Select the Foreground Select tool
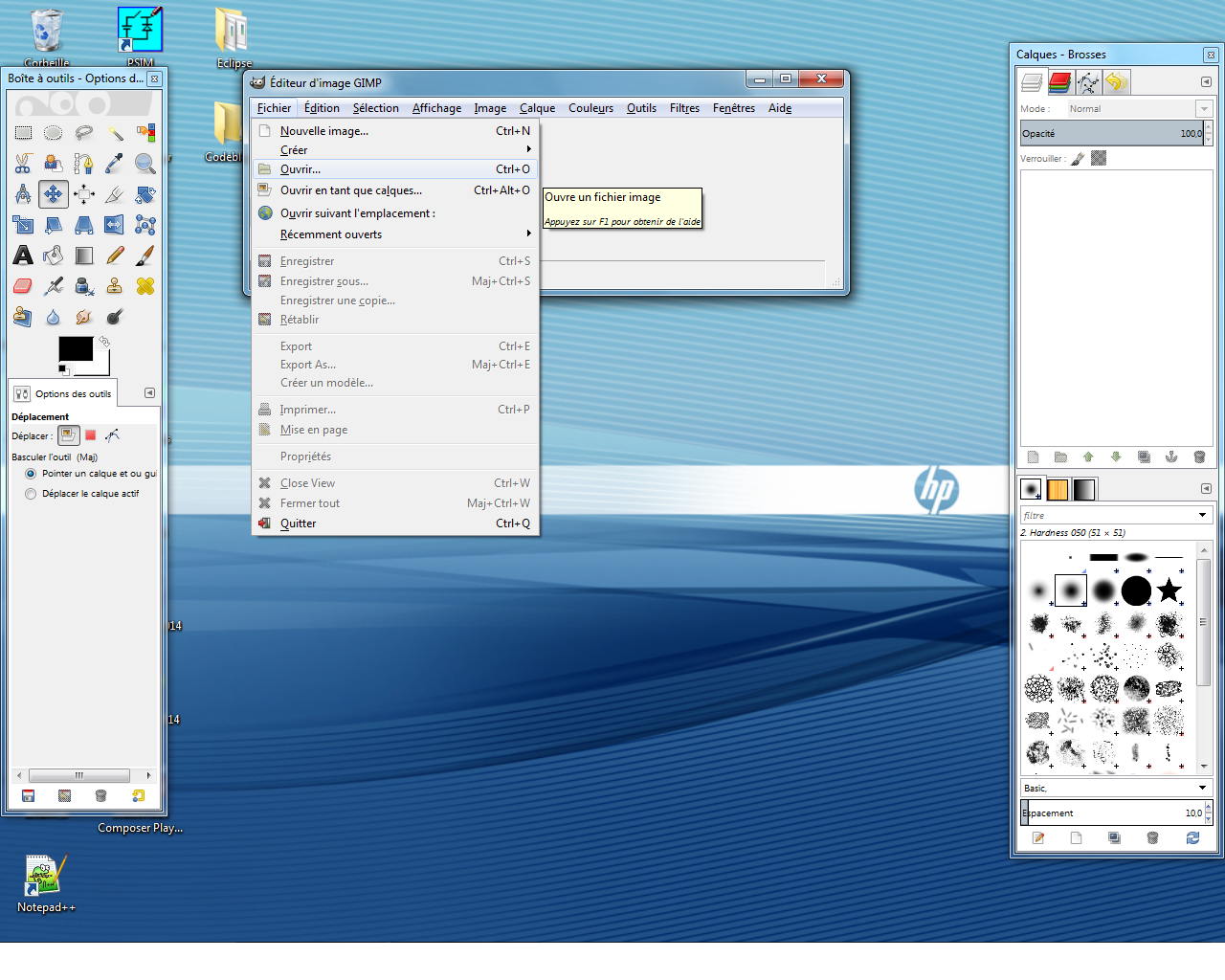This screenshot has width=1225, height=980. pos(54,164)
